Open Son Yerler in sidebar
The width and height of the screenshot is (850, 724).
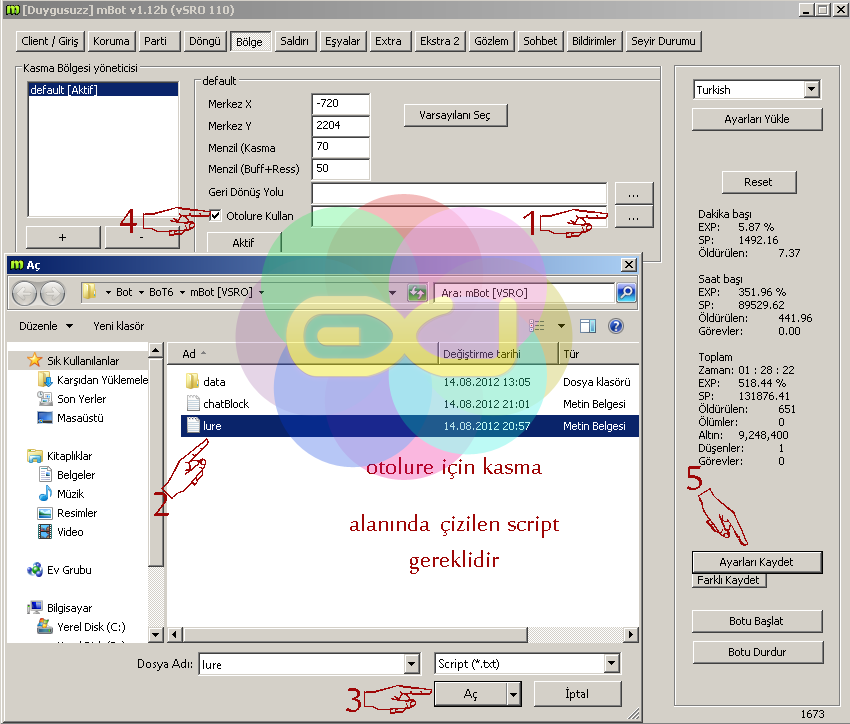(72, 399)
